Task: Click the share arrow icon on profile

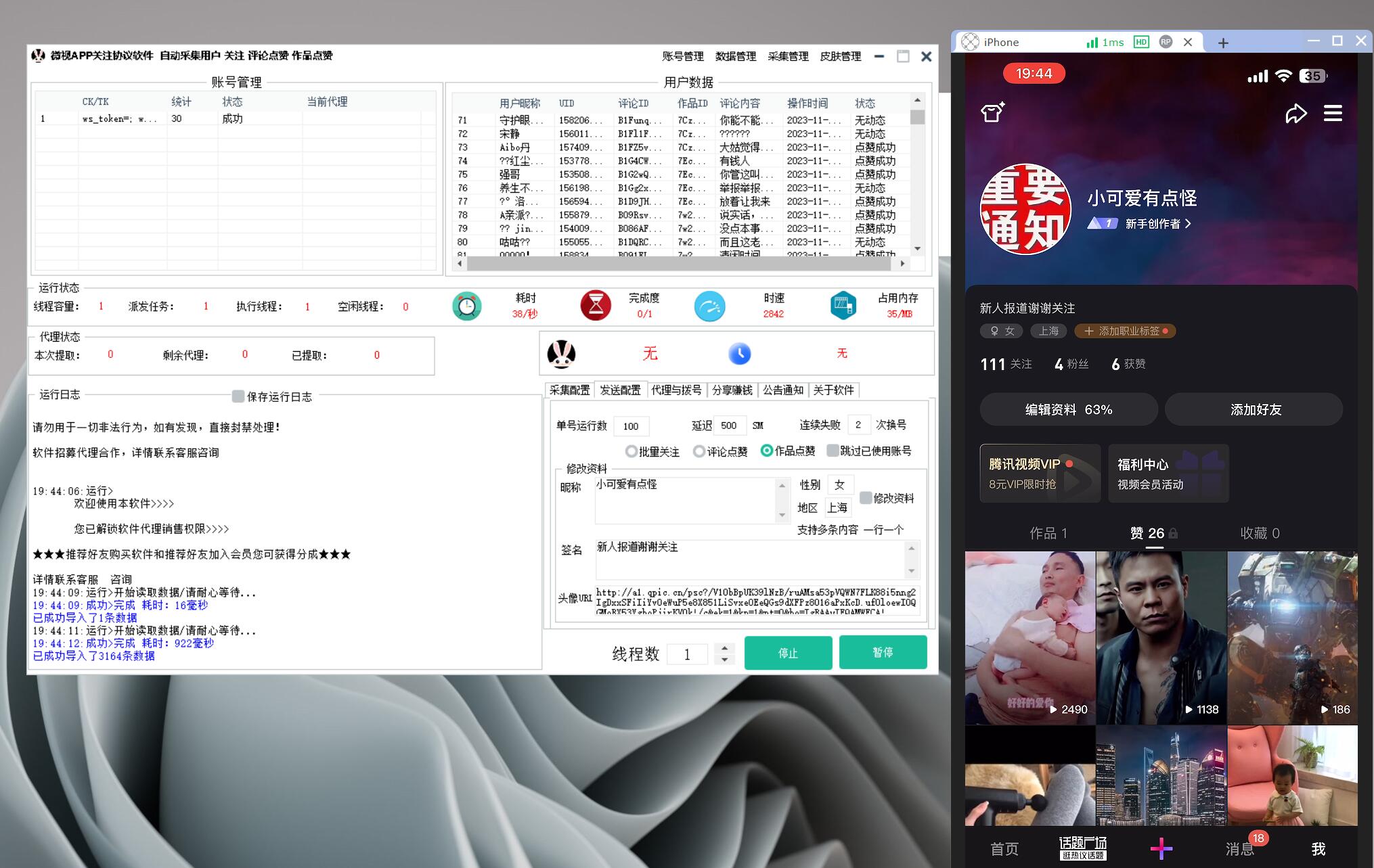Action: pos(1295,114)
